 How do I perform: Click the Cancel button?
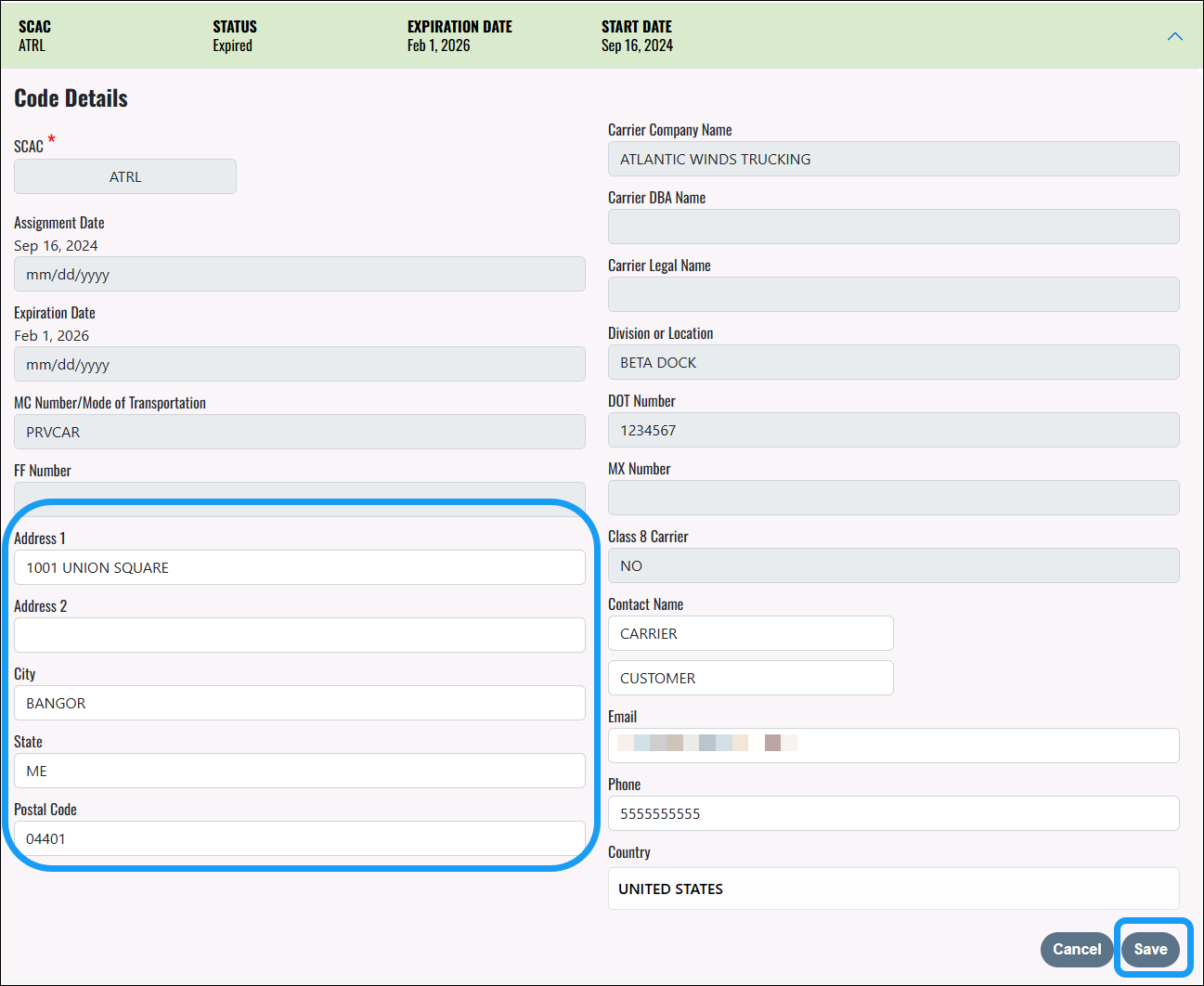(x=1076, y=949)
